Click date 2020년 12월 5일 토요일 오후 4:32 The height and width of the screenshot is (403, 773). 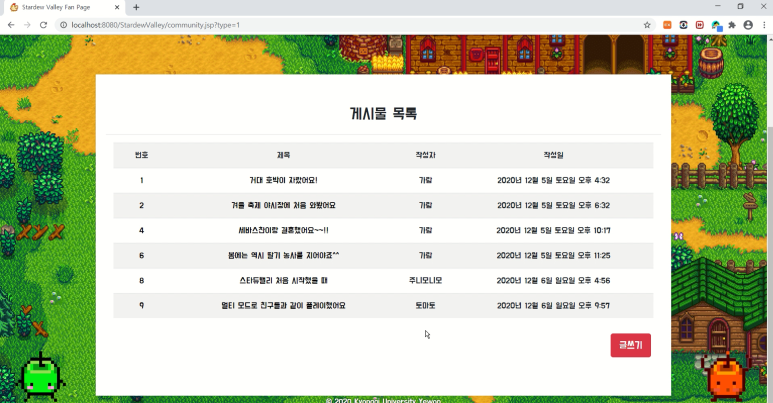pos(553,180)
